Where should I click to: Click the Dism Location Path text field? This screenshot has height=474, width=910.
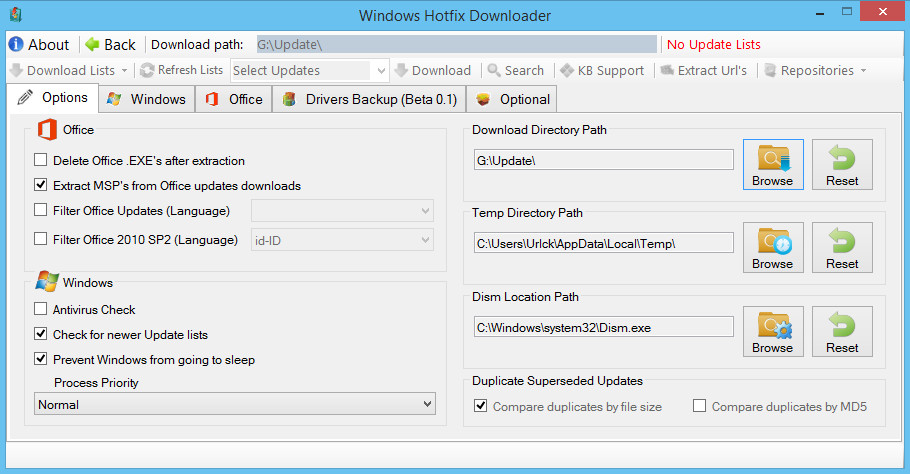pyautogui.click(x=604, y=327)
